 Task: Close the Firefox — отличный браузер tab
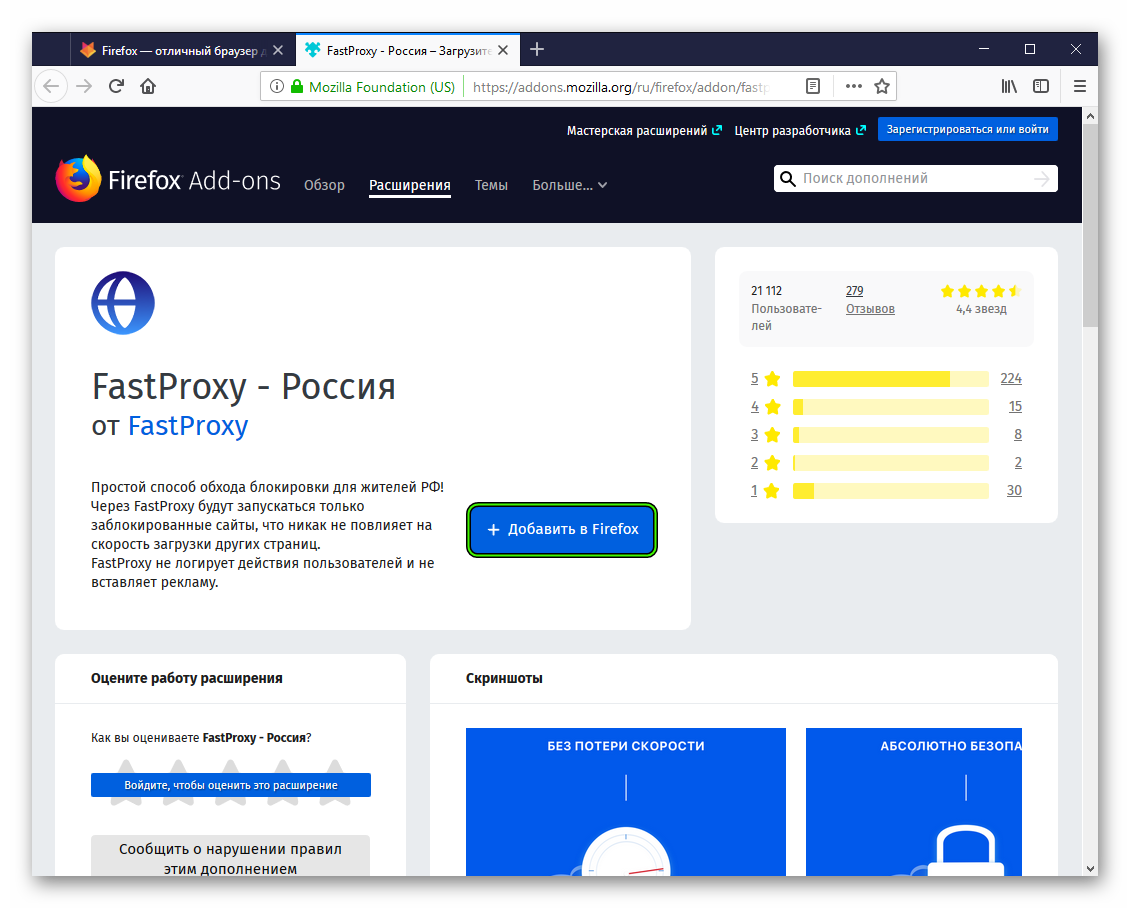click(278, 50)
